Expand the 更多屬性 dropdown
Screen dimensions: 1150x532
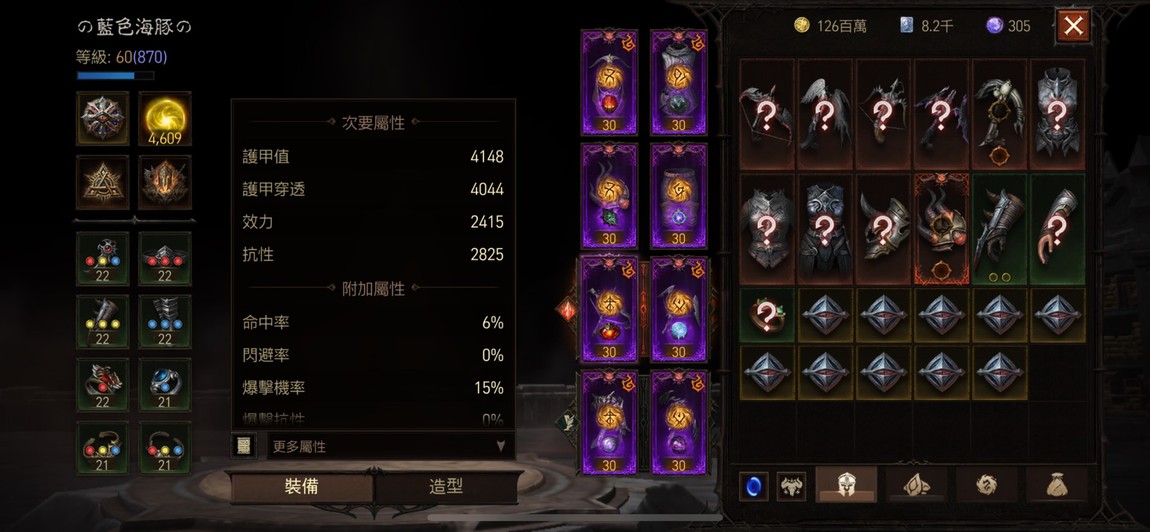click(x=389, y=445)
